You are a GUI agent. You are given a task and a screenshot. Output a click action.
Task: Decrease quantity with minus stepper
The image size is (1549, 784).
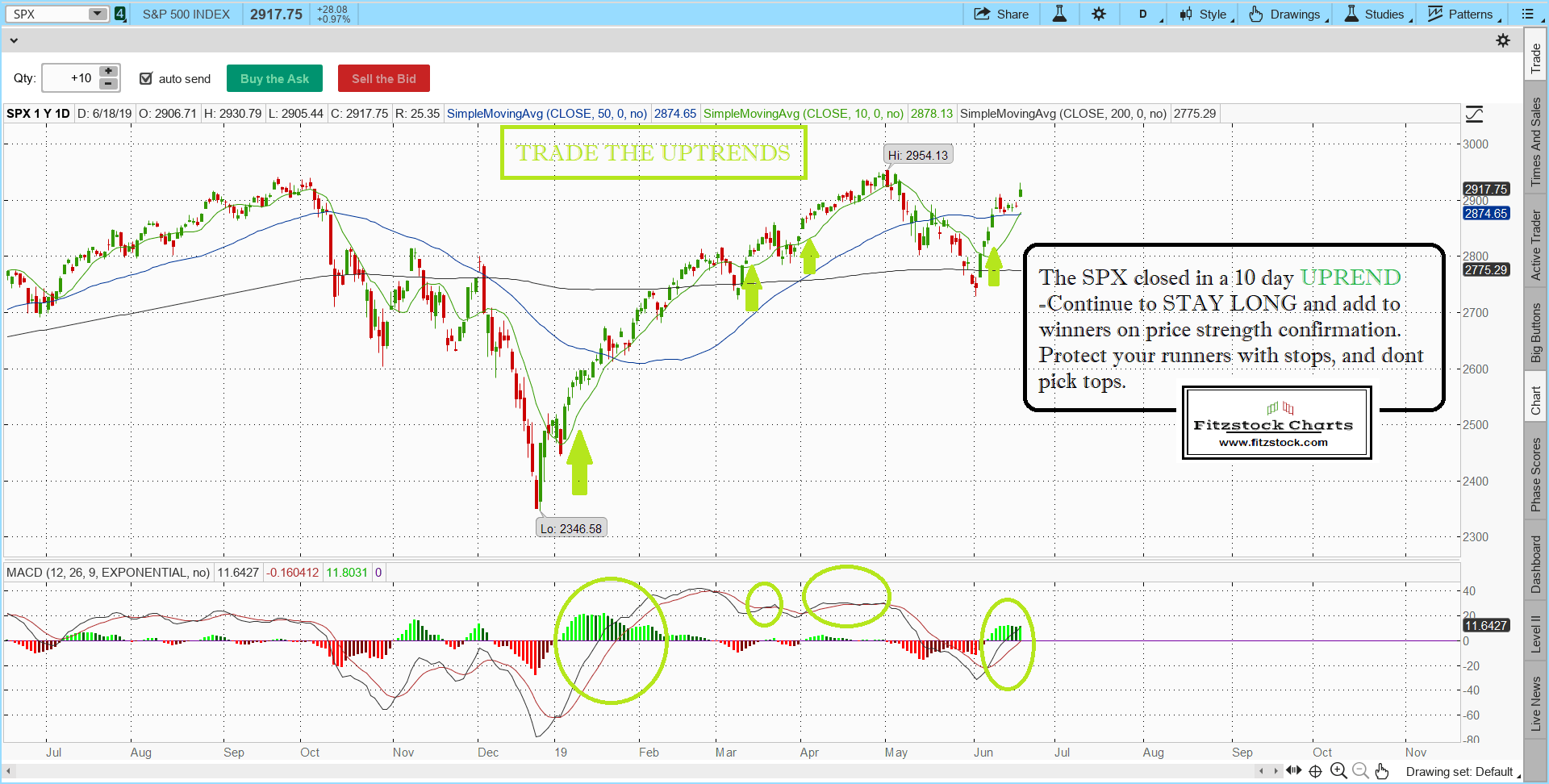point(108,84)
